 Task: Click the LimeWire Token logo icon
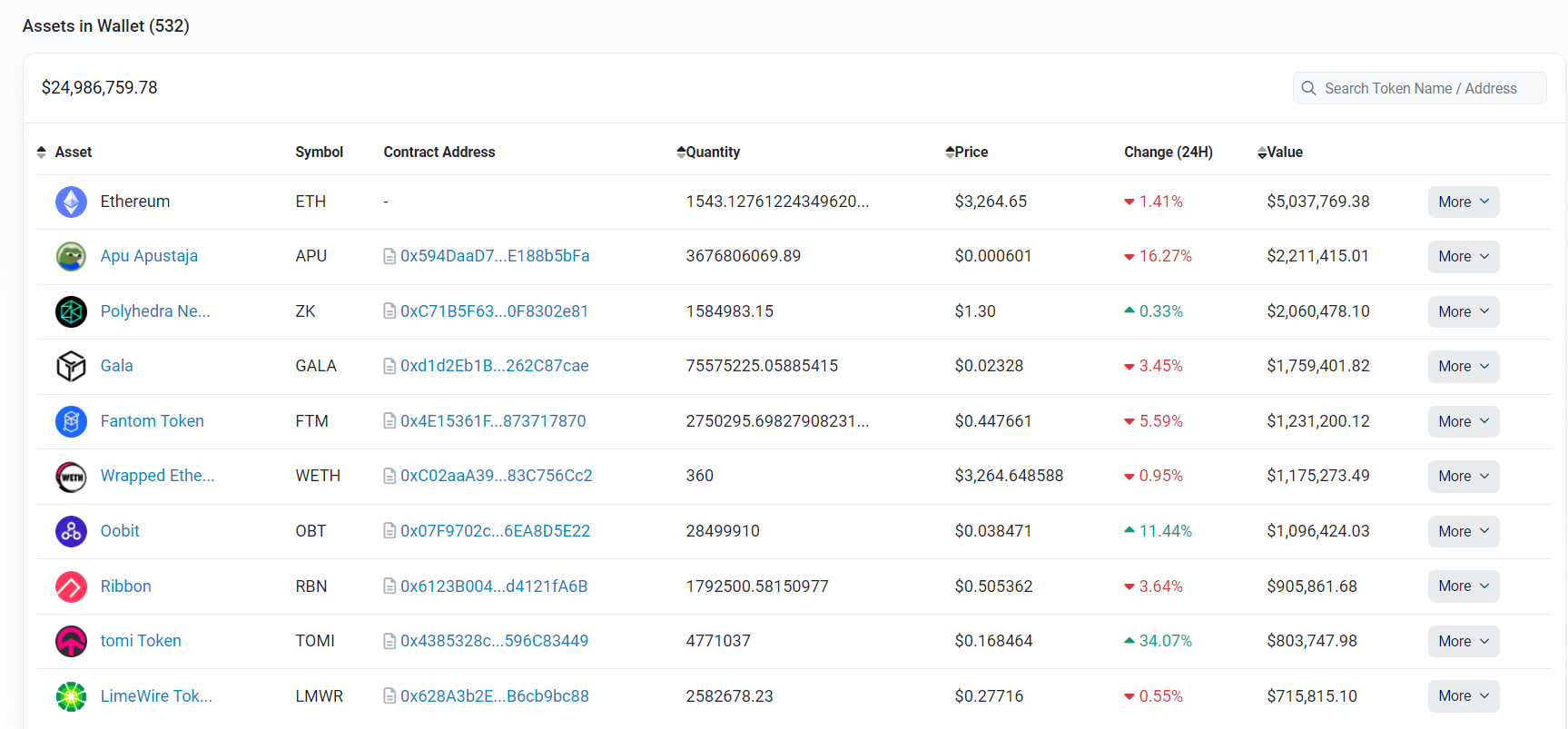71,696
